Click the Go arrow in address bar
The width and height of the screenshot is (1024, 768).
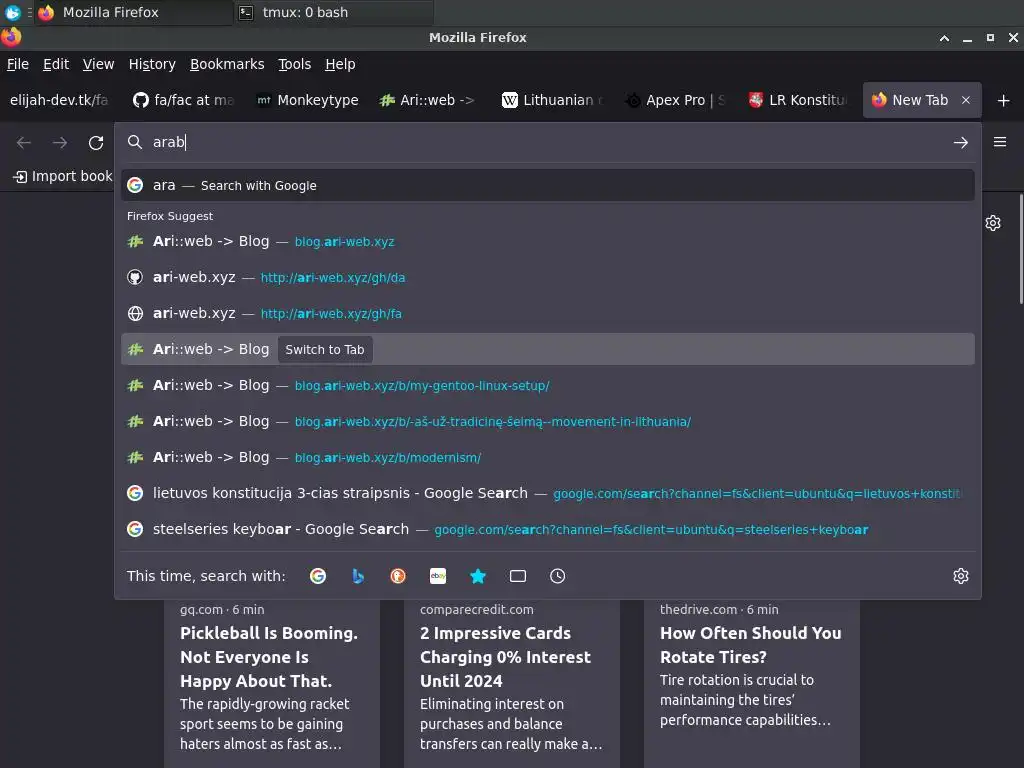(960, 142)
